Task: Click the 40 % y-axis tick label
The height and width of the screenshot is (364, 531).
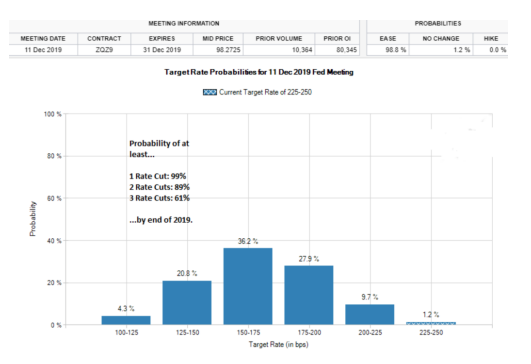Action: pyautogui.click(x=54, y=241)
